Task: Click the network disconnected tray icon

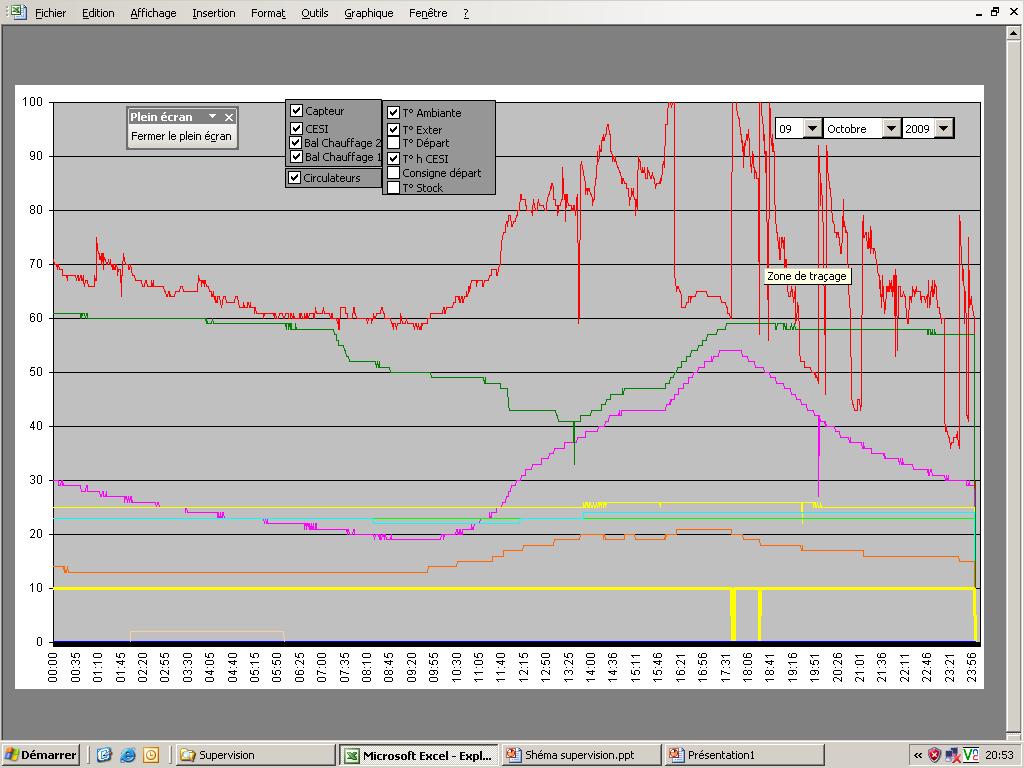Action: click(952, 755)
